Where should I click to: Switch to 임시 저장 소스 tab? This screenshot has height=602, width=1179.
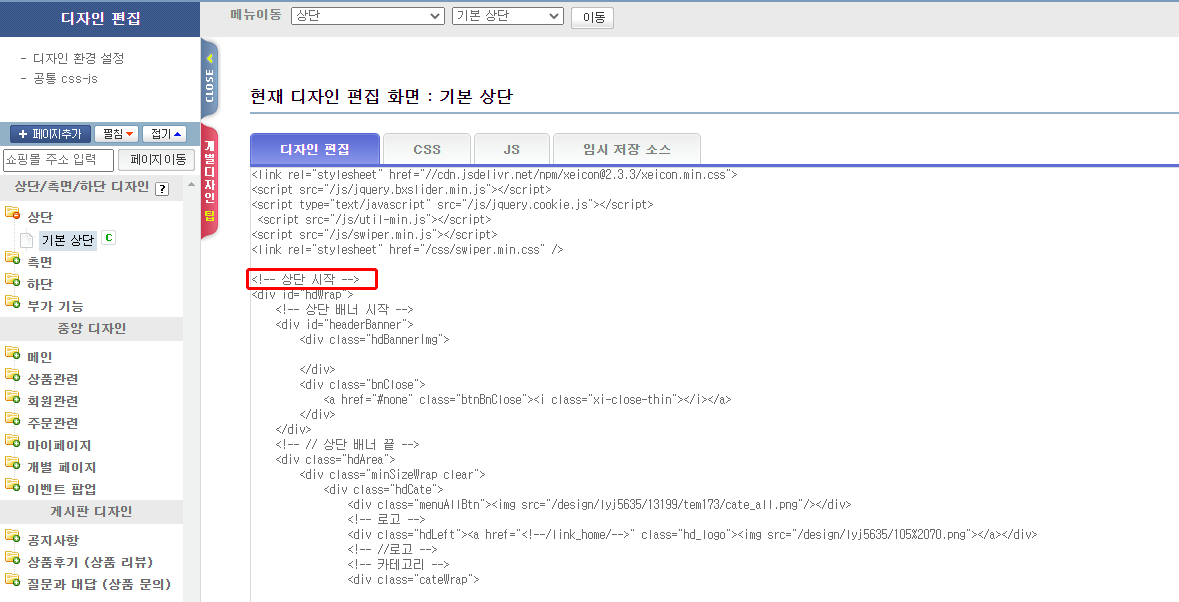tap(626, 149)
